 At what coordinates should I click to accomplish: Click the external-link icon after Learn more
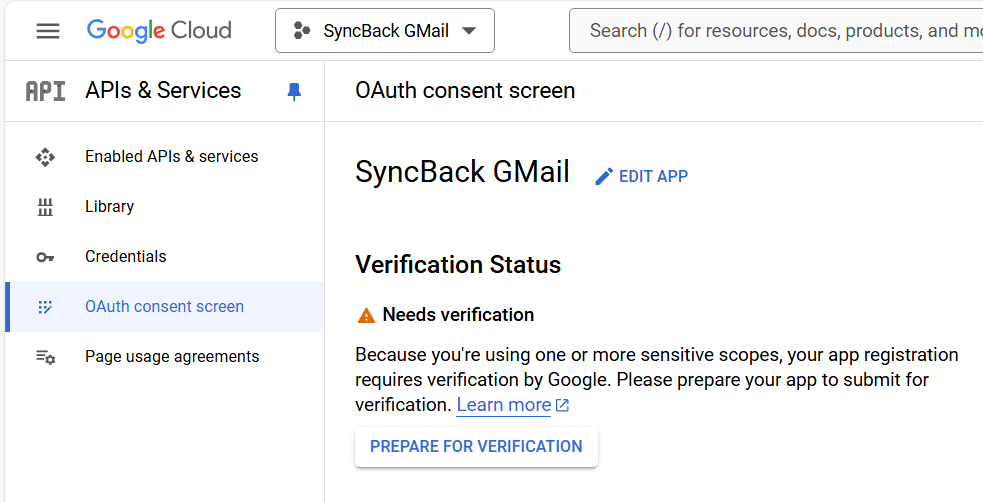coord(562,405)
